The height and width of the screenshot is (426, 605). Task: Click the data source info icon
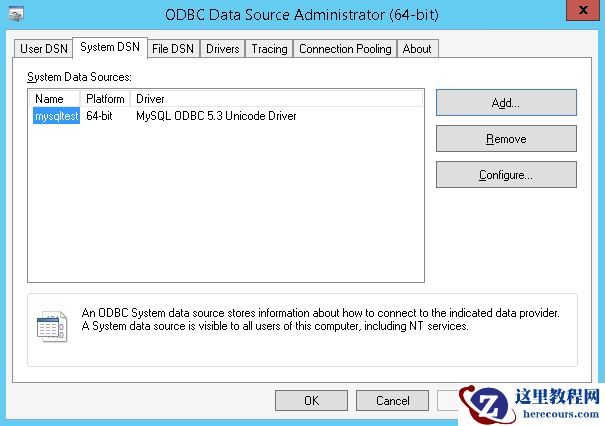point(51,325)
